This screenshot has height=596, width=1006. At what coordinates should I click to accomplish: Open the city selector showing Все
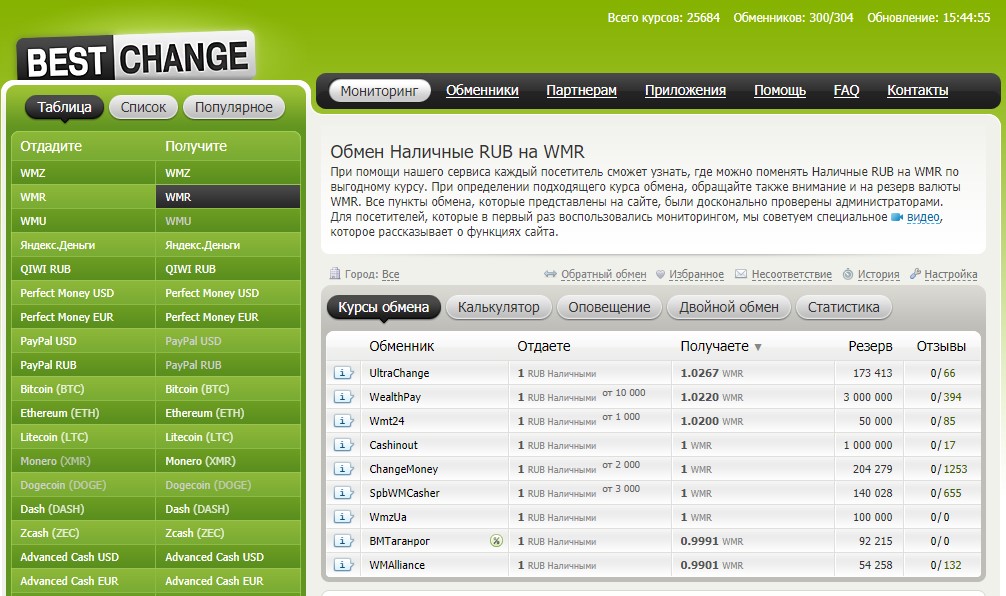[390, 274]
